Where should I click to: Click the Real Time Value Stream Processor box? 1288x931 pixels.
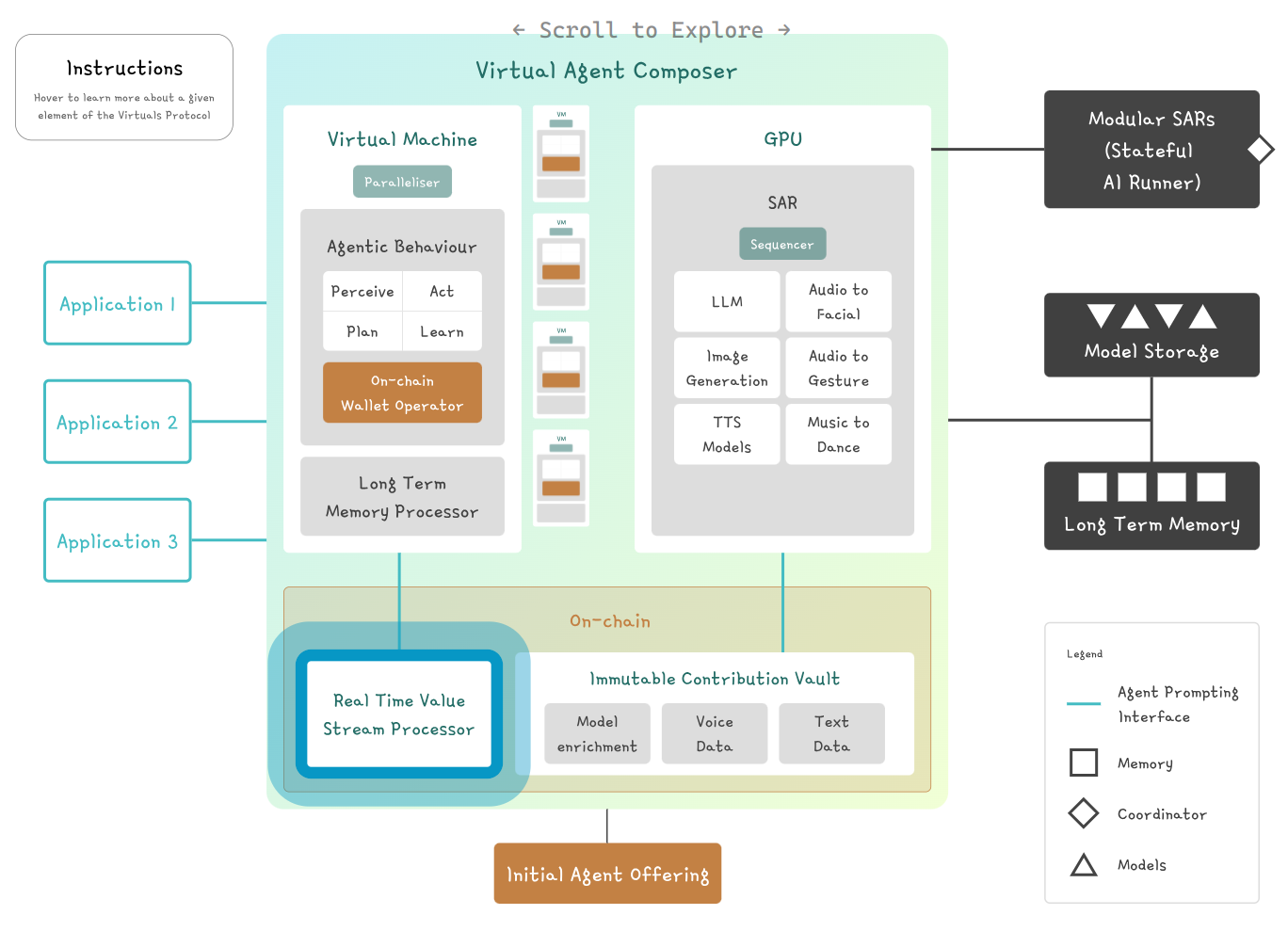[x=399, y=714]
